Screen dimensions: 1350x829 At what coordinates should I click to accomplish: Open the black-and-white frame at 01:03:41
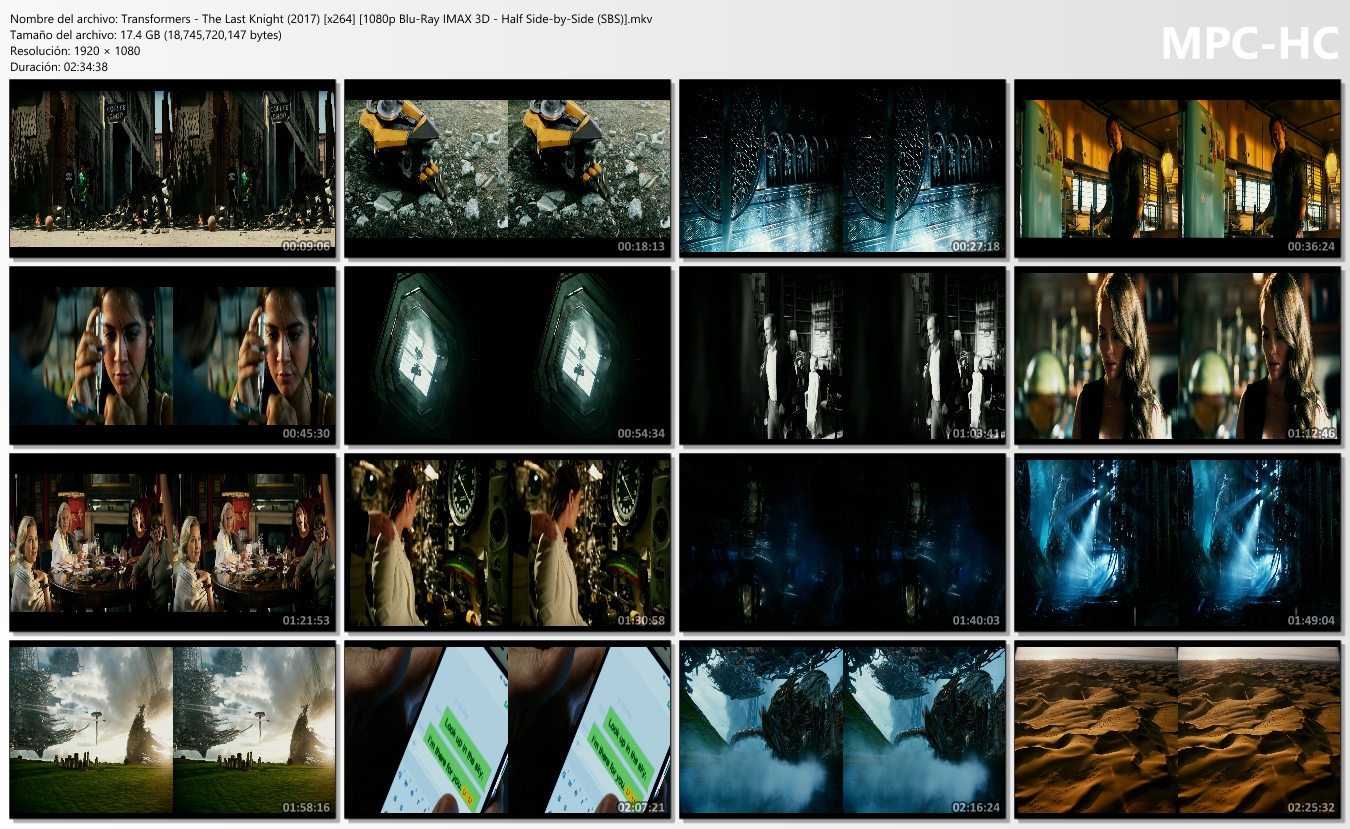[842, 355]
